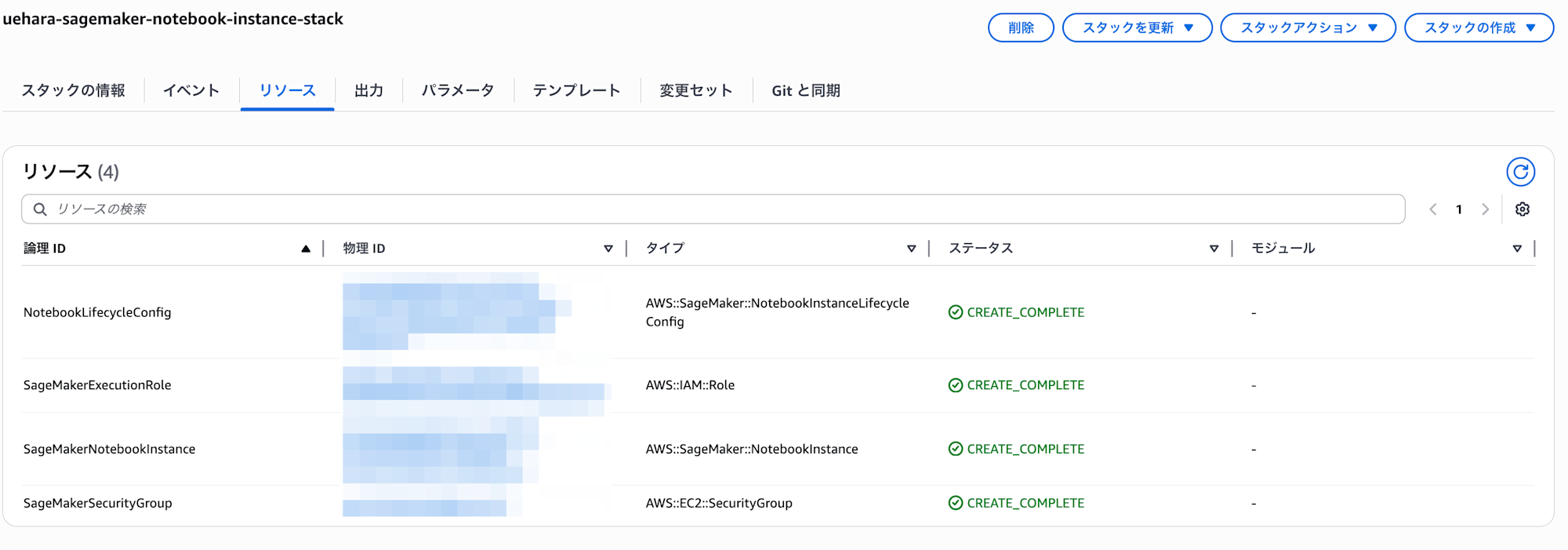Go to next page arrow
The width and height of the screenshot is (1568, 550).
pos(1485,209)
